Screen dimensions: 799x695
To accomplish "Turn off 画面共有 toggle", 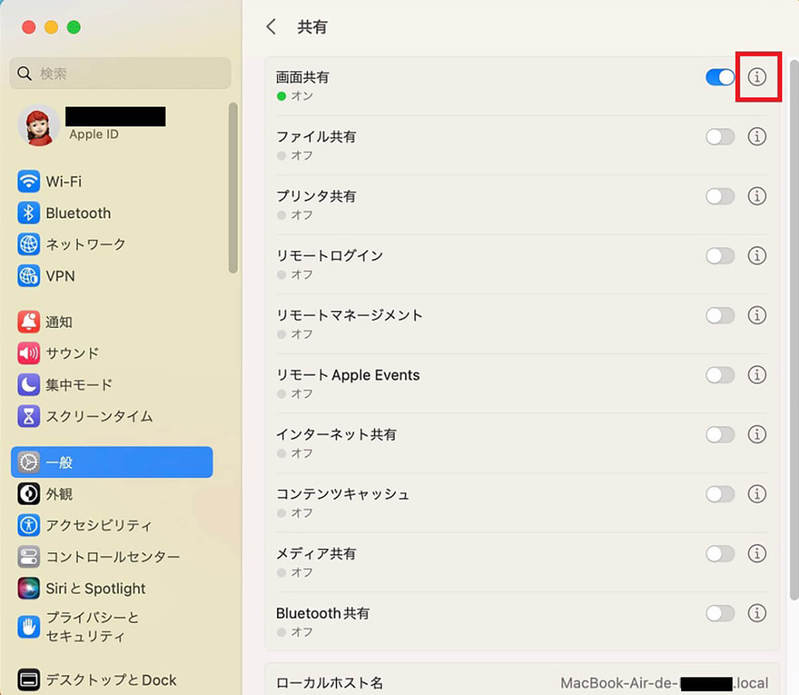I will click(x=720, y=77).
